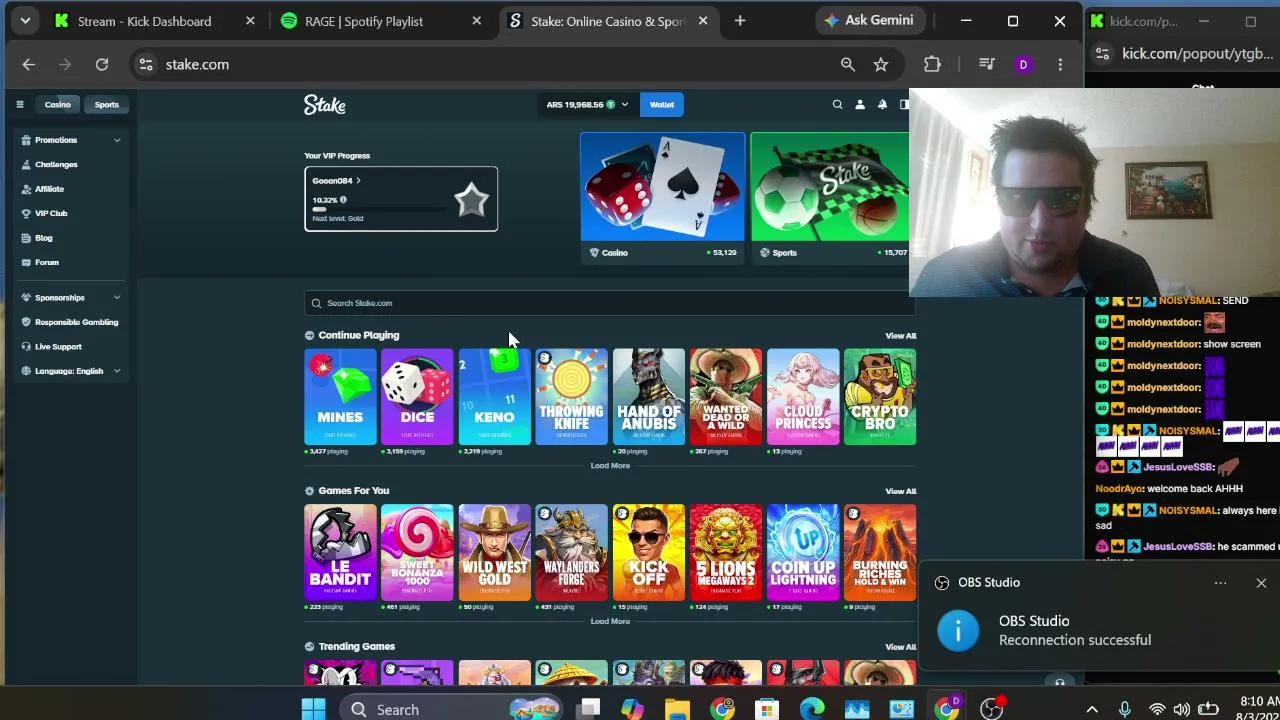
Task: Expand the Sponsorships menu
Action: (x=71, y=297)
